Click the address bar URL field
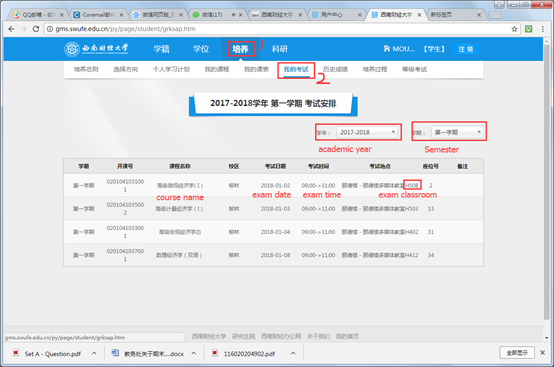 (277, 29)
